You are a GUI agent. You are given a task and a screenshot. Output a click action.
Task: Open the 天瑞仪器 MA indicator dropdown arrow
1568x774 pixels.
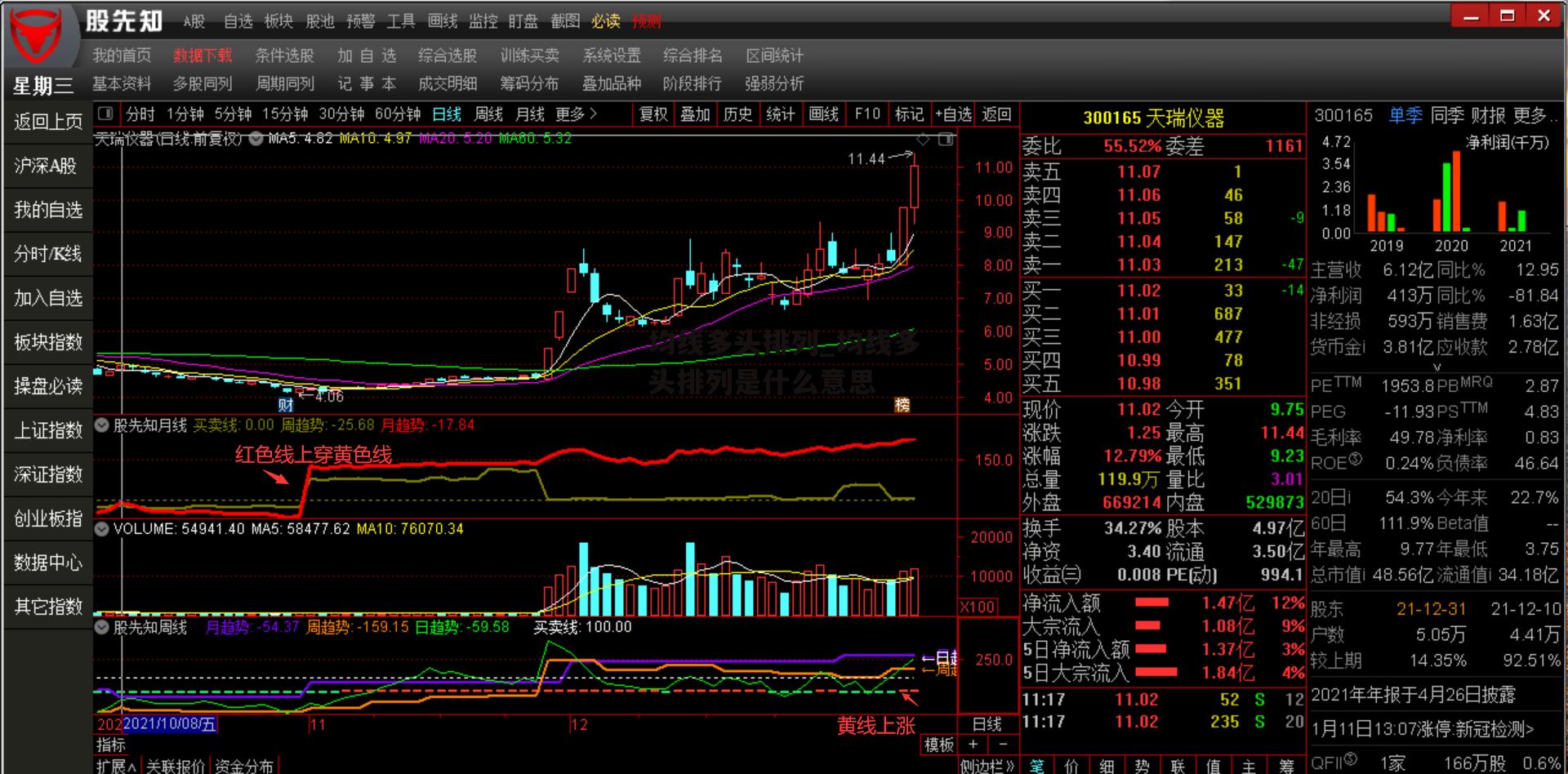pos(256,139)
